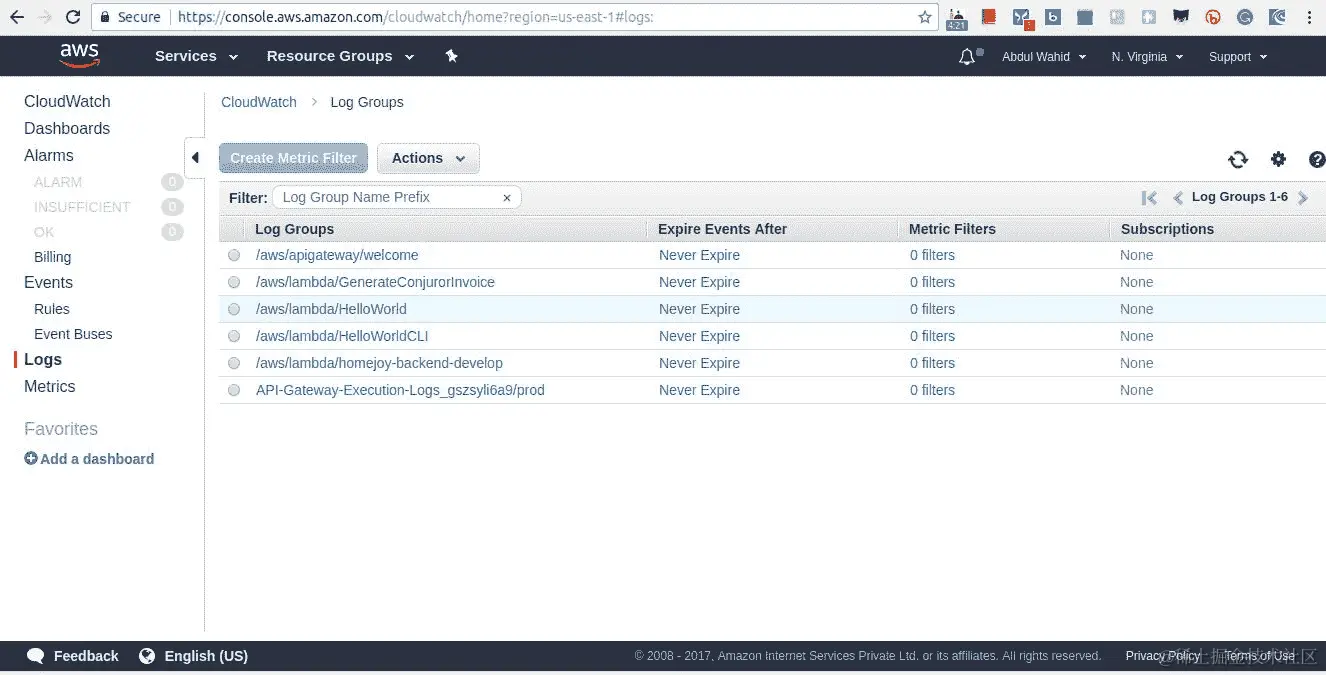The width and height of the screenshot is (1326, 675).
Task: Open Billing in the sidebar
Action: click(53, 257)
